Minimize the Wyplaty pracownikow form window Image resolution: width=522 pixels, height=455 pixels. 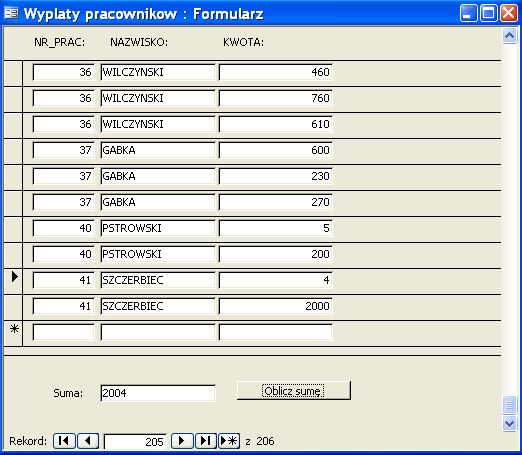click(468, 14)
